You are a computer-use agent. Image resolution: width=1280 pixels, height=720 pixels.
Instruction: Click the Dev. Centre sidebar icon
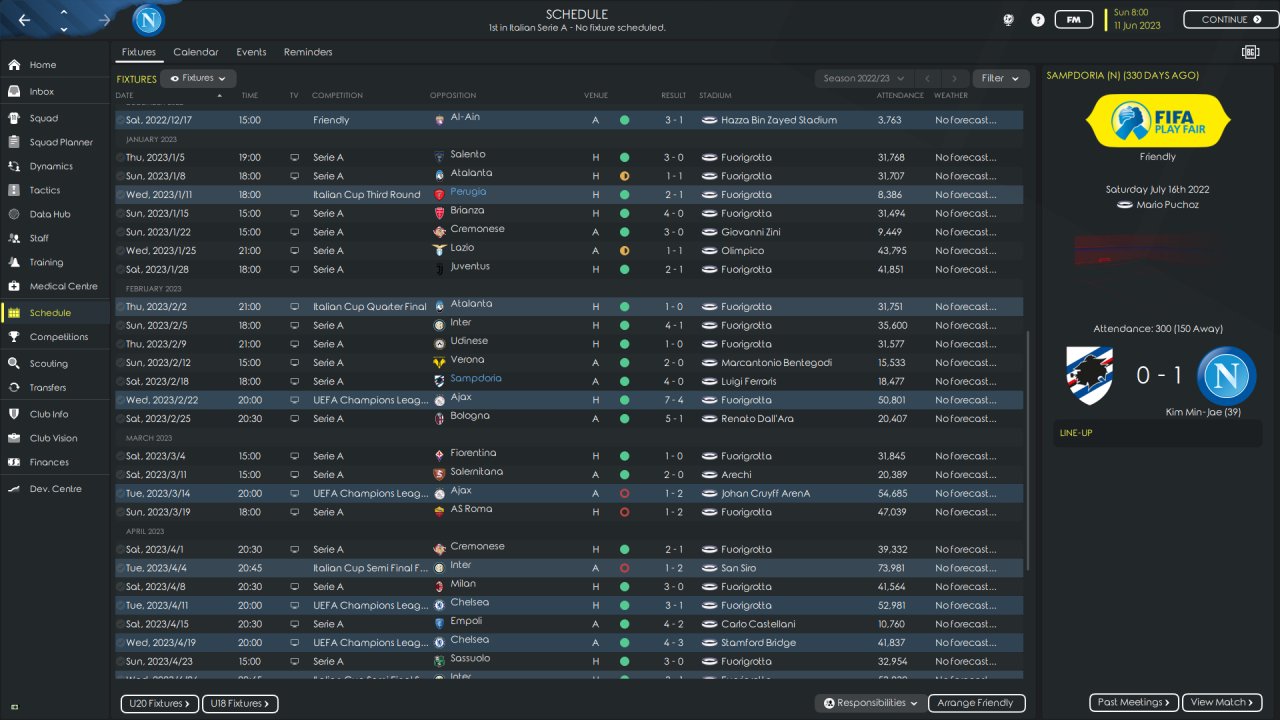(14, 489)
